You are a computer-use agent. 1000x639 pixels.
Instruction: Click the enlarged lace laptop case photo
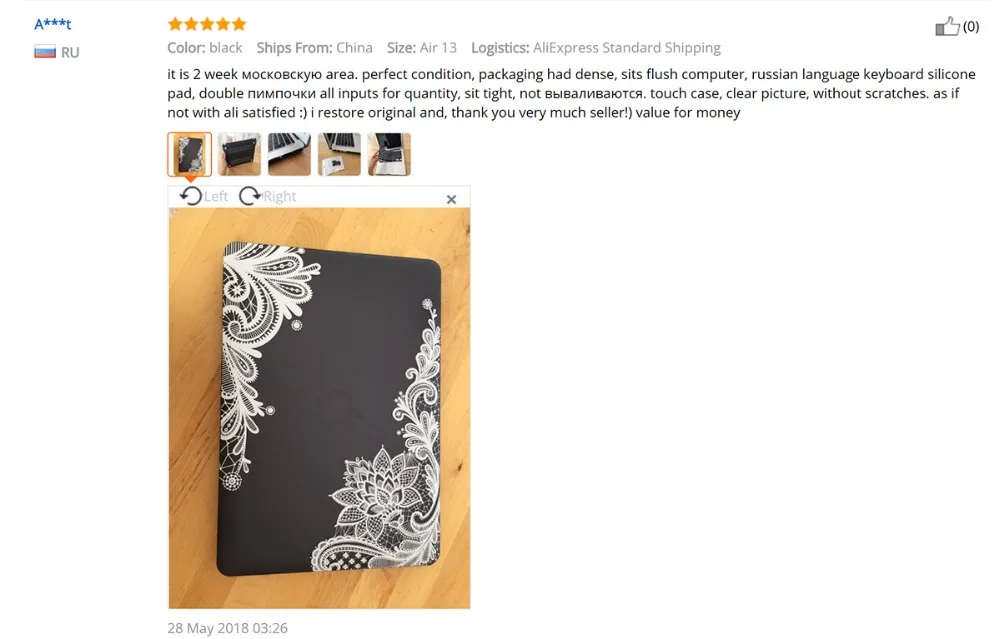coord(320,408)
